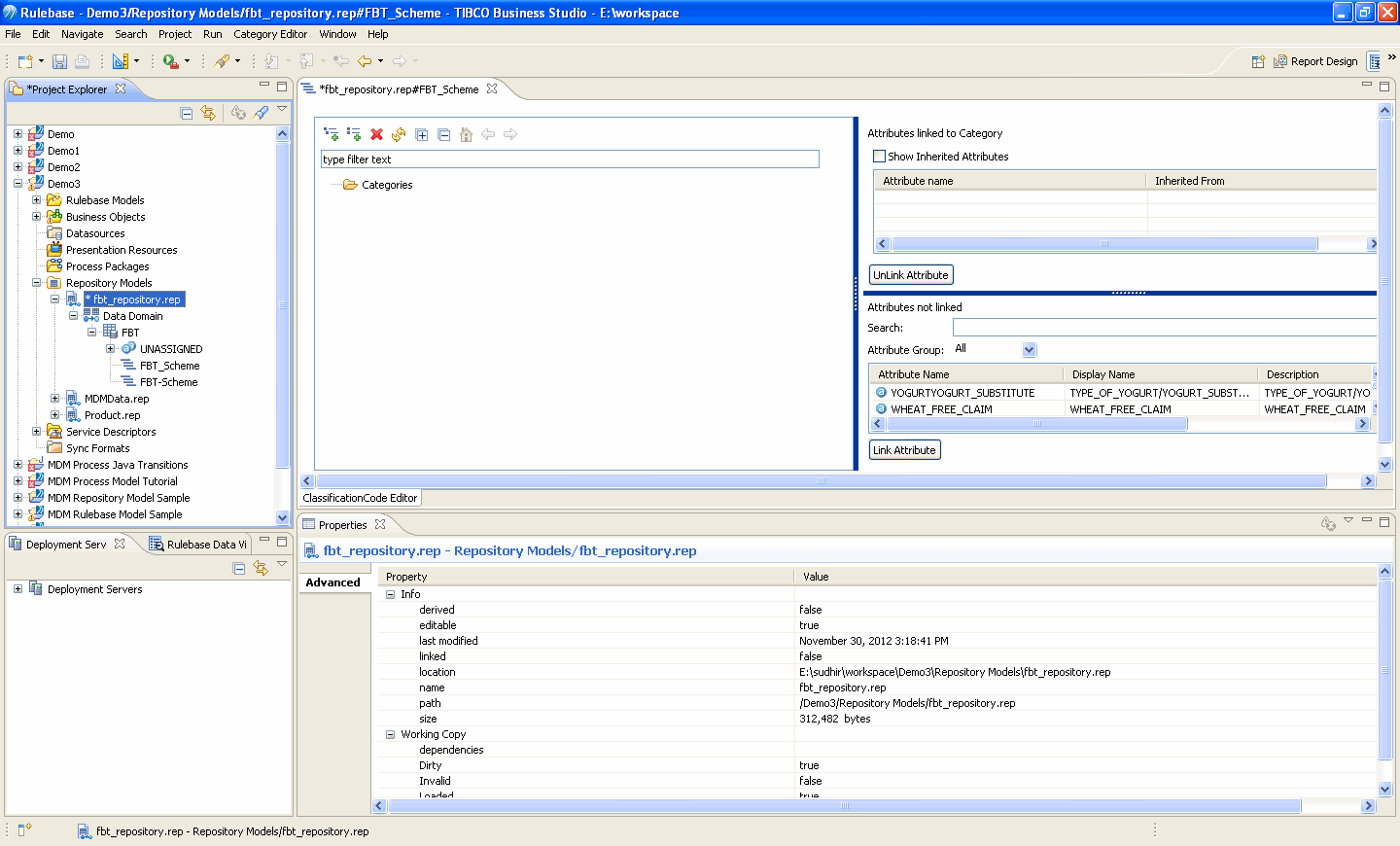The height and width of the screenshot is (846, 1400).
Task: Open the Attribute Group dropdown
Action: coord(1030,349)
